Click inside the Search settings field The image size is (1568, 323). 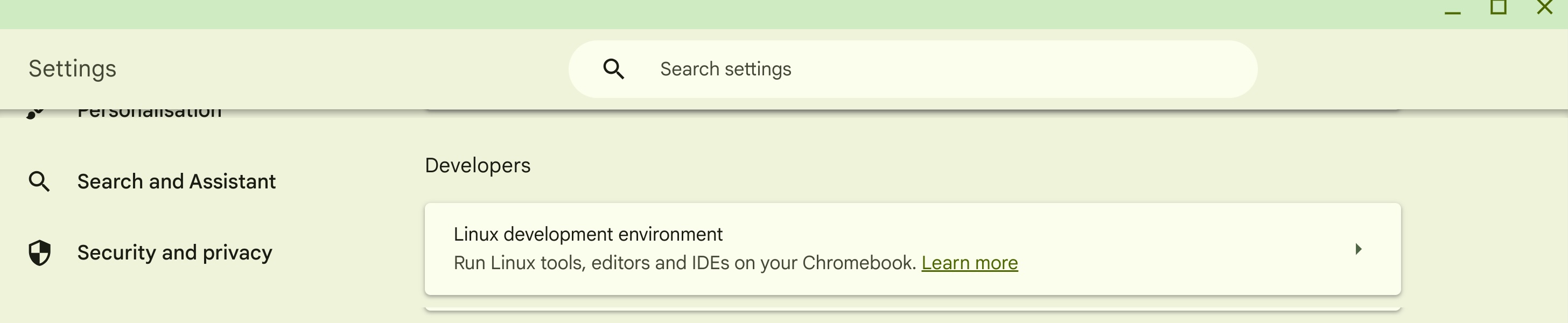(x=852, y=69)
